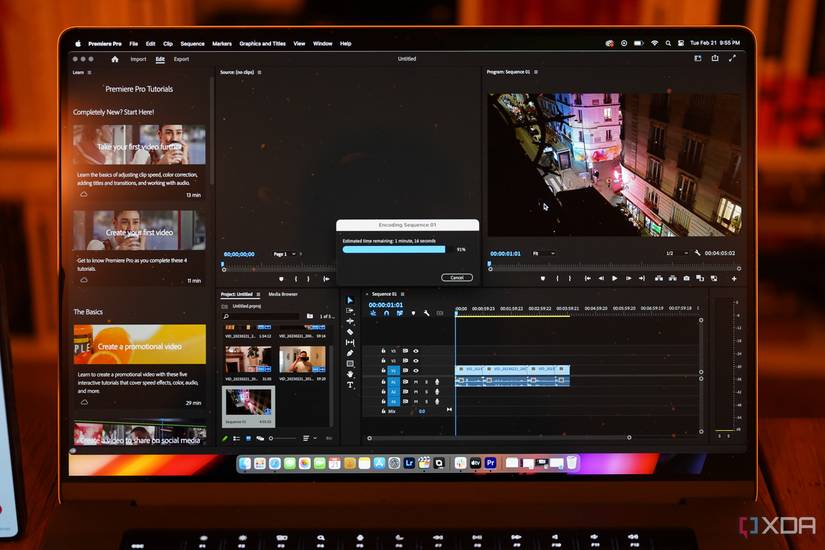The width and height of the screenshot is (825, 550).
Task: Open the Fit zoom level dropdown in Program monitor
Action: (544, 253)
